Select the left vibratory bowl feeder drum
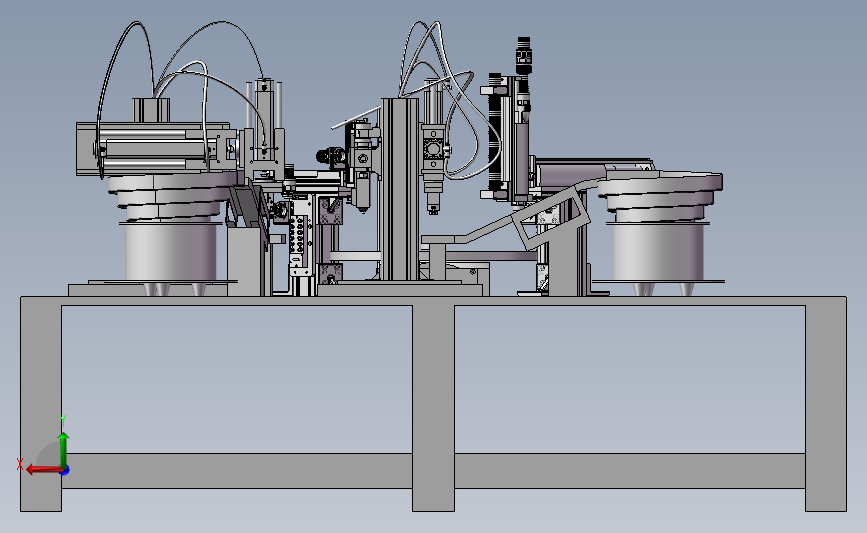 coord(170,251)
